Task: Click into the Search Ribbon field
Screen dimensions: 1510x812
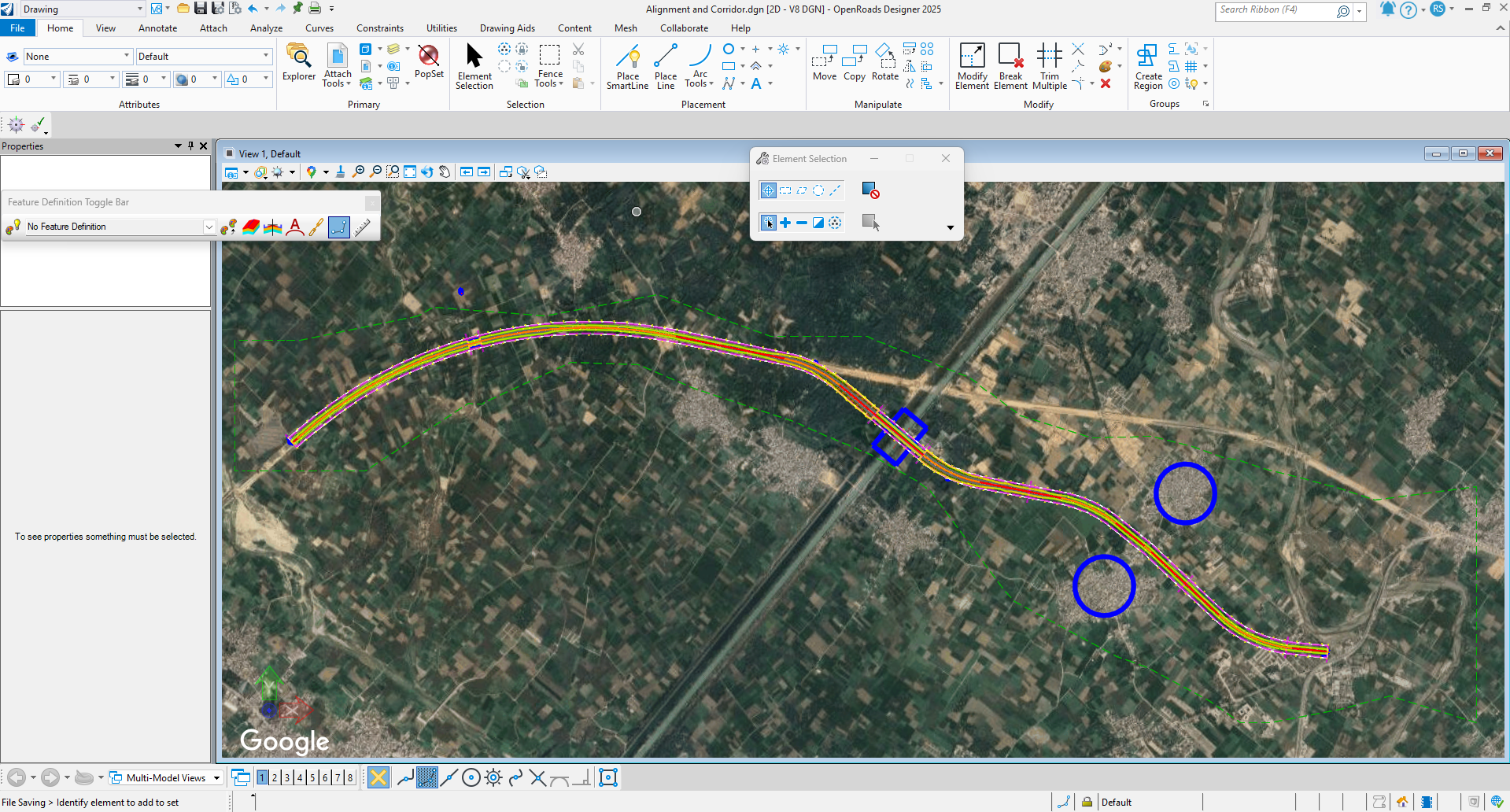Action: click(x=1275, y=10)
